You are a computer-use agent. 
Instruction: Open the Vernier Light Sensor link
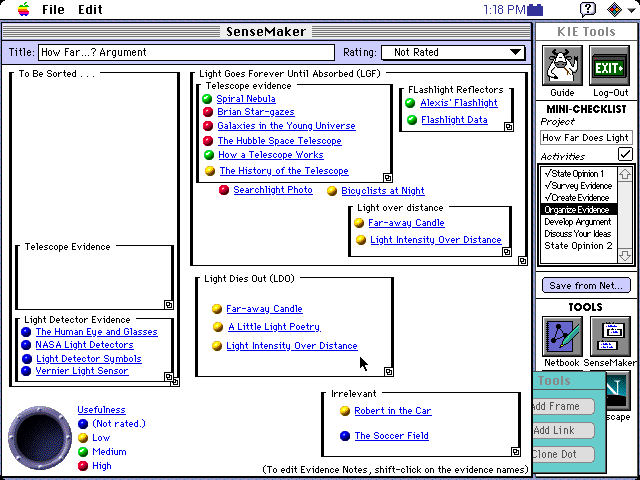coord(82,371)
